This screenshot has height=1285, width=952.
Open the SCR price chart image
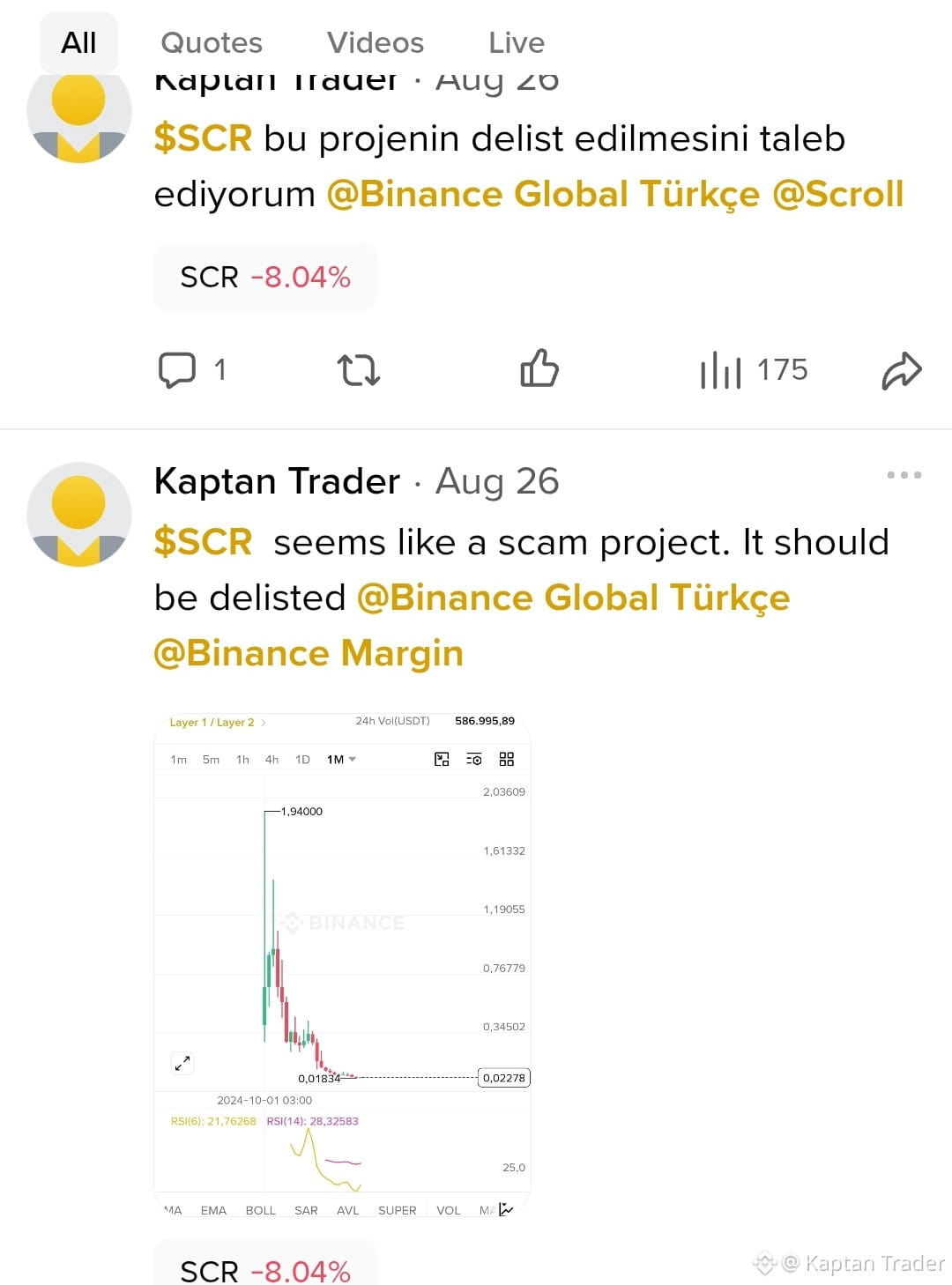pos(342,965)
